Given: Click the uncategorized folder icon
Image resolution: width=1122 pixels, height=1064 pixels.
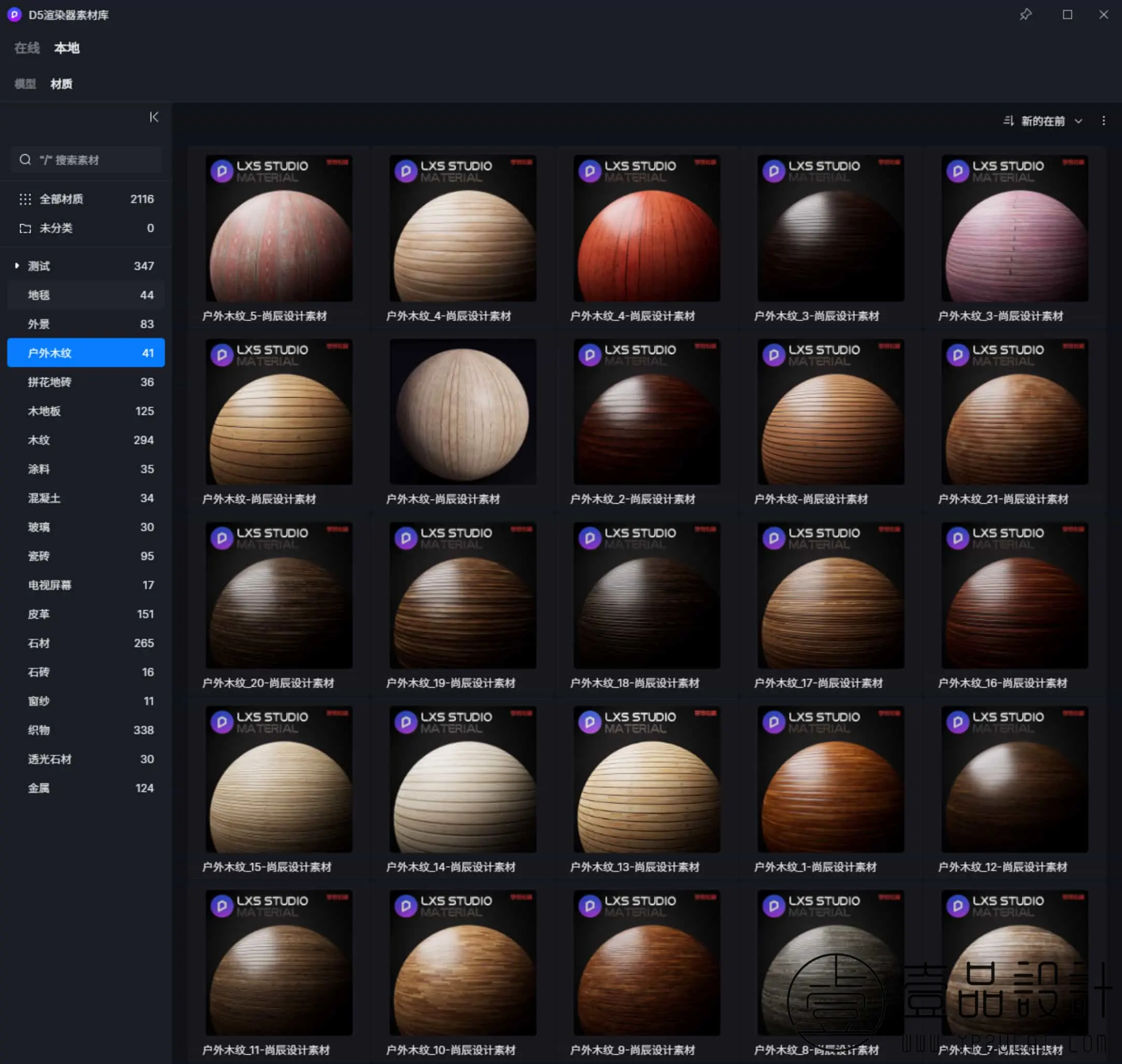Looking at the screenshot, I should 25,228.
